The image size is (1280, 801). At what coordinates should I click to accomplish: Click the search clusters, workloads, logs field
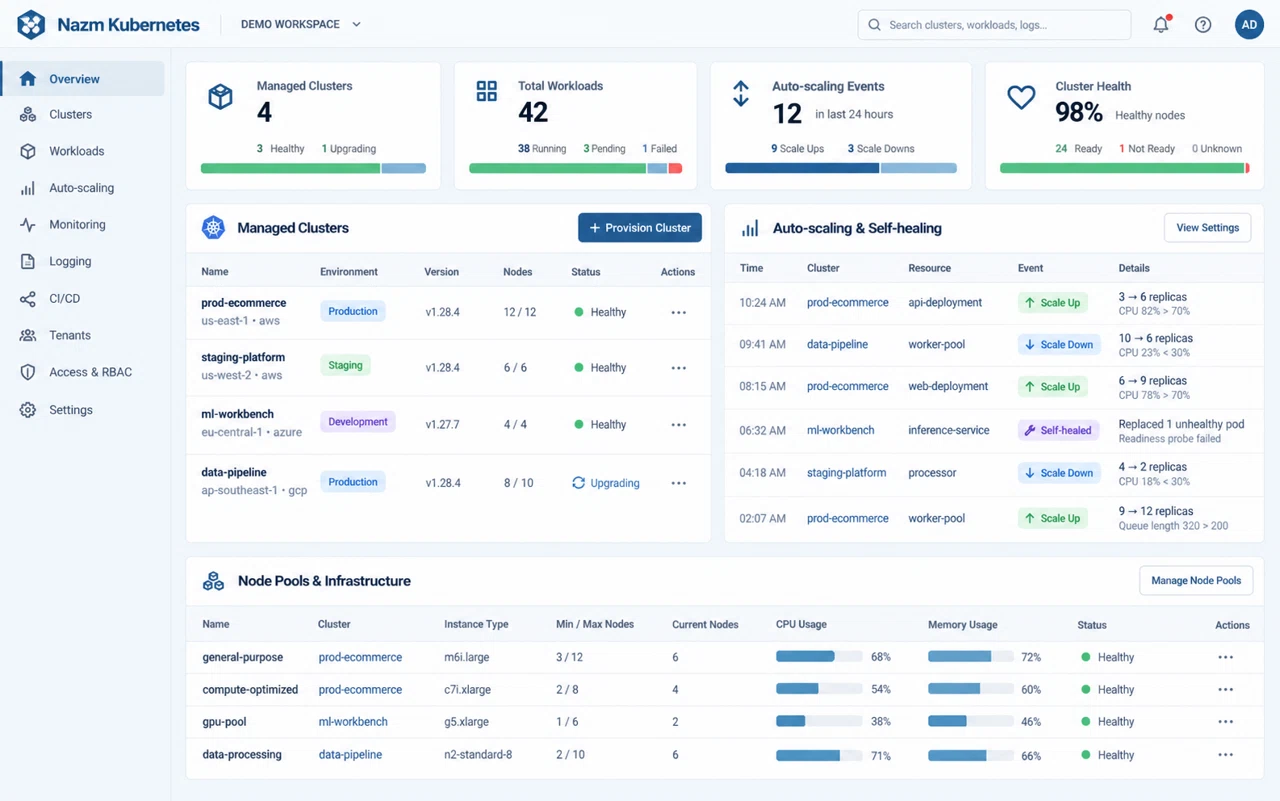(x=994, y=25)
